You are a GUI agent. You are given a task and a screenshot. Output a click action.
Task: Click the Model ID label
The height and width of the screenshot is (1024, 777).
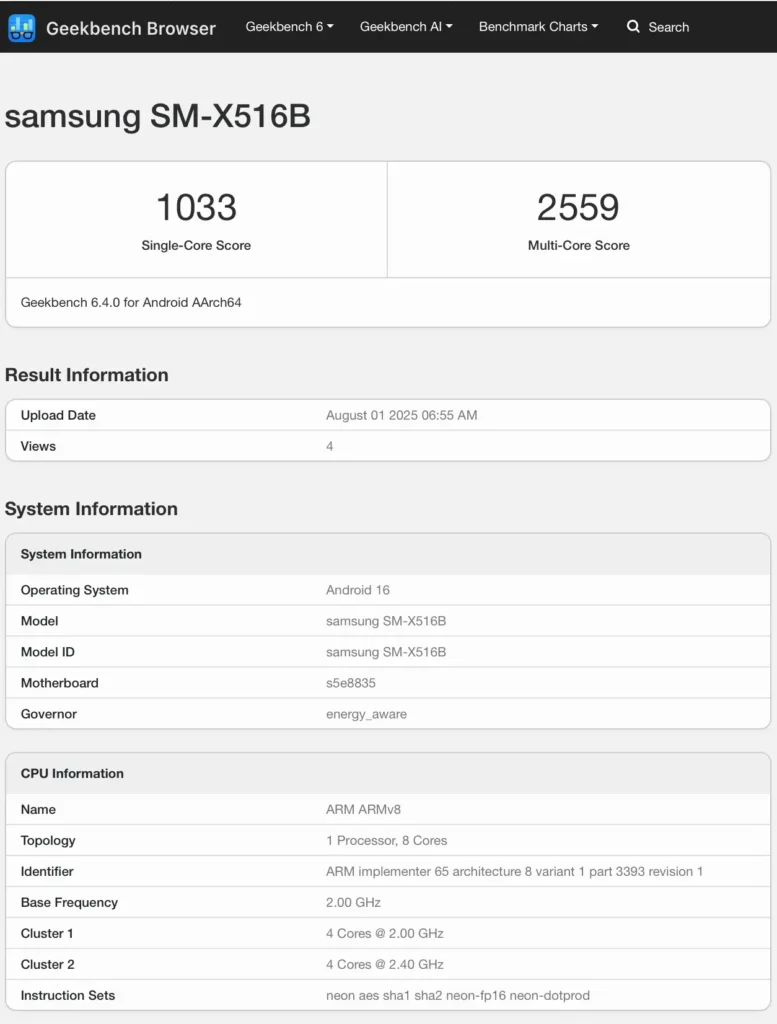(x=48, y=652)
